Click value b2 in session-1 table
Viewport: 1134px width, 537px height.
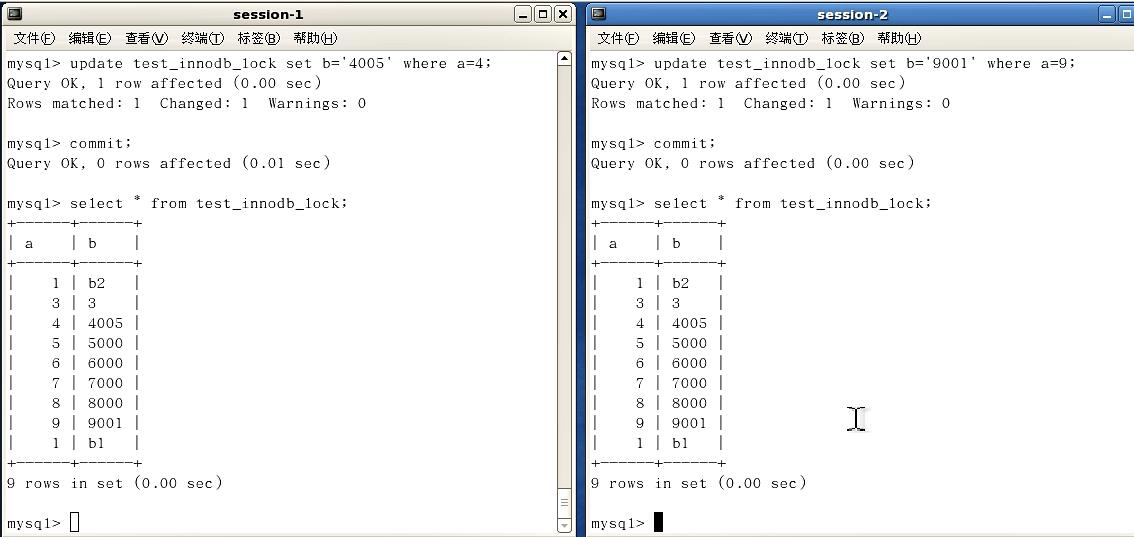coord(96,283)
